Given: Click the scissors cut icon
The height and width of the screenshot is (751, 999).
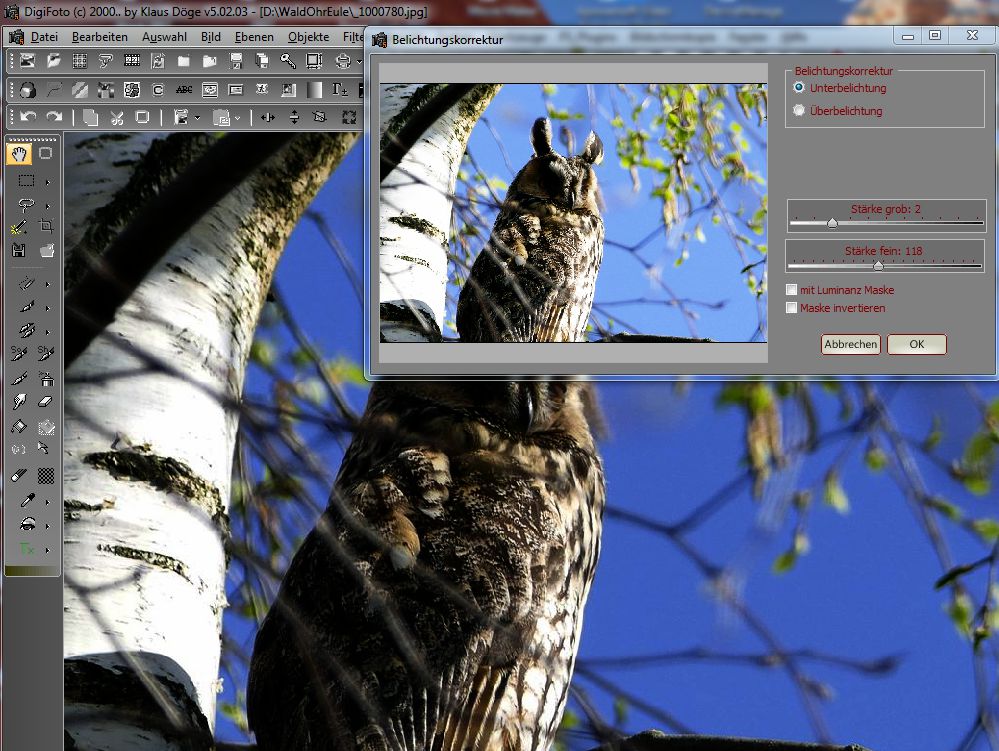Looking at the screenshot, I should (116, 117).
